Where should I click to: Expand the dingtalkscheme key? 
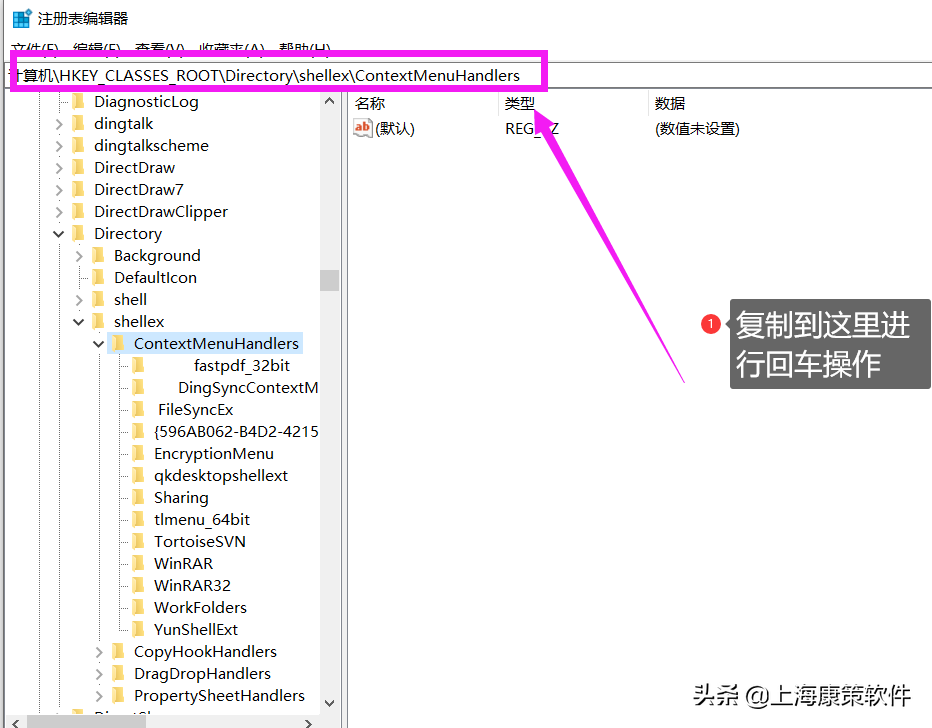[58, 146]
